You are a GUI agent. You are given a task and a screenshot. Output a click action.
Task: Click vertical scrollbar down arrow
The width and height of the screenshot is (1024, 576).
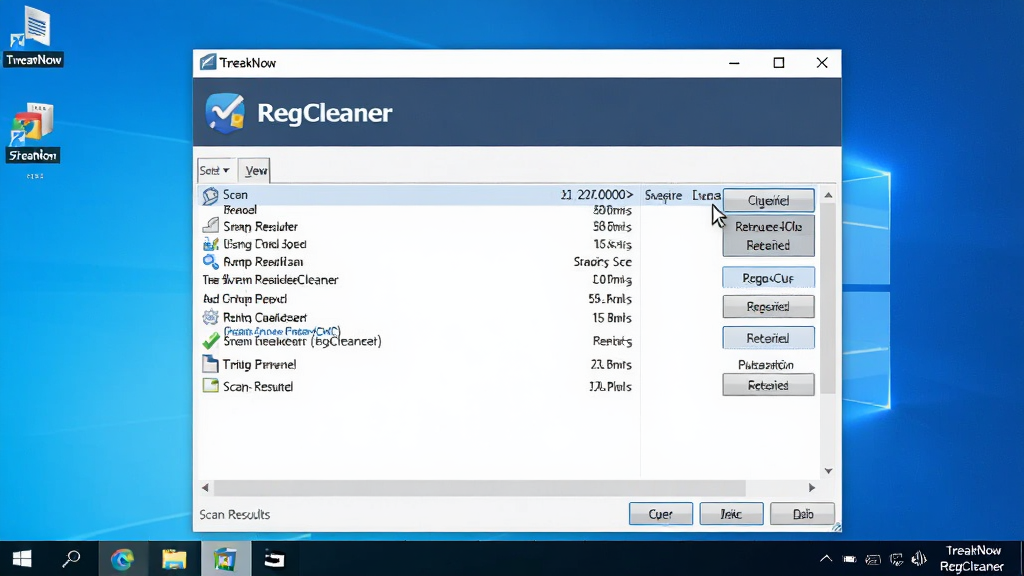pyautogui.click(x=828, y=471)
